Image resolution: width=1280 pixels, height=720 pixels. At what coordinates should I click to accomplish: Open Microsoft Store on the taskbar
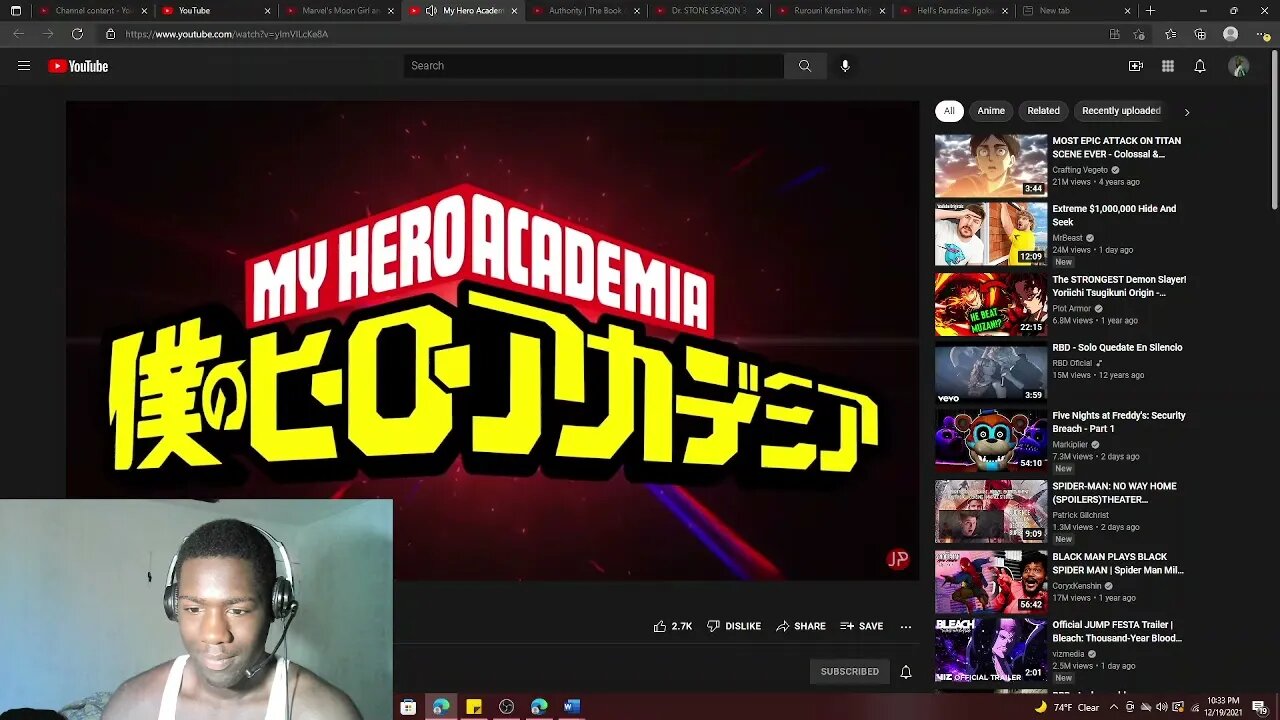[408, 707]
